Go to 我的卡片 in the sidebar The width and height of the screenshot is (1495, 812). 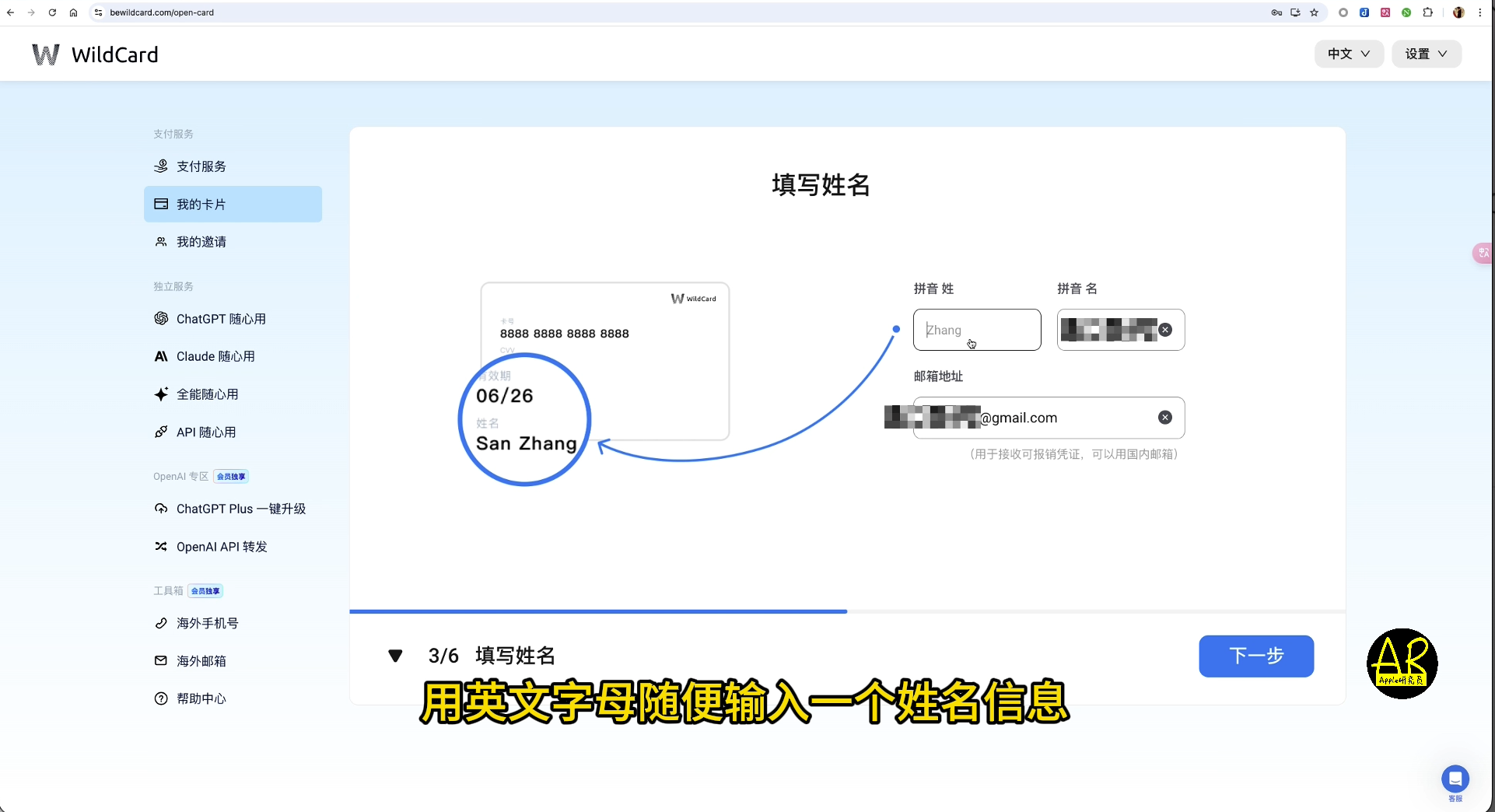[x=233, y=204]
